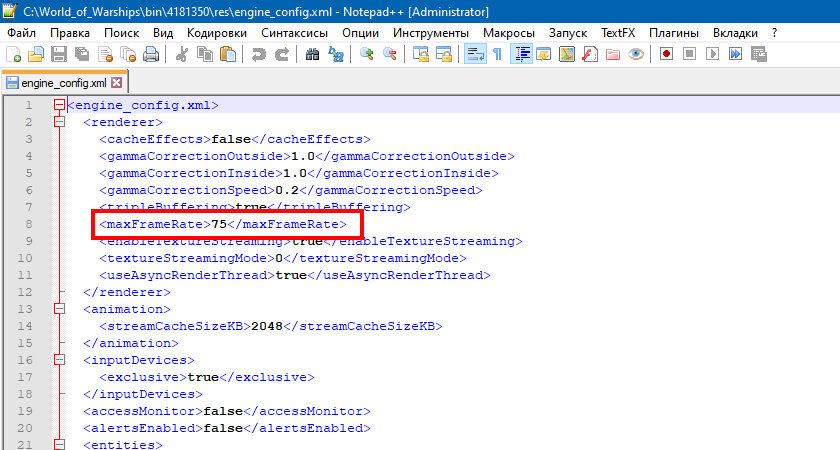
Task: Open the Кодировки menu
Action: point(217,33)
